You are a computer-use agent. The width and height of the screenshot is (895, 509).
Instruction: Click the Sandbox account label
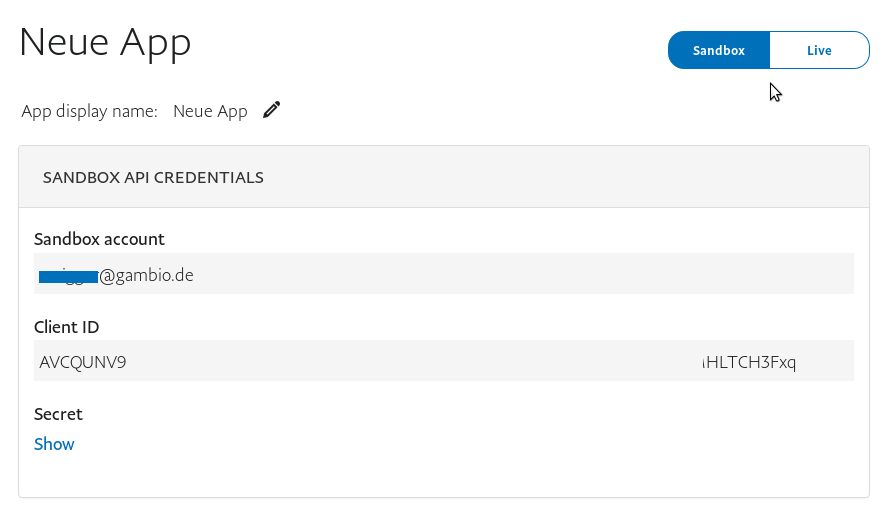point(99,239)
